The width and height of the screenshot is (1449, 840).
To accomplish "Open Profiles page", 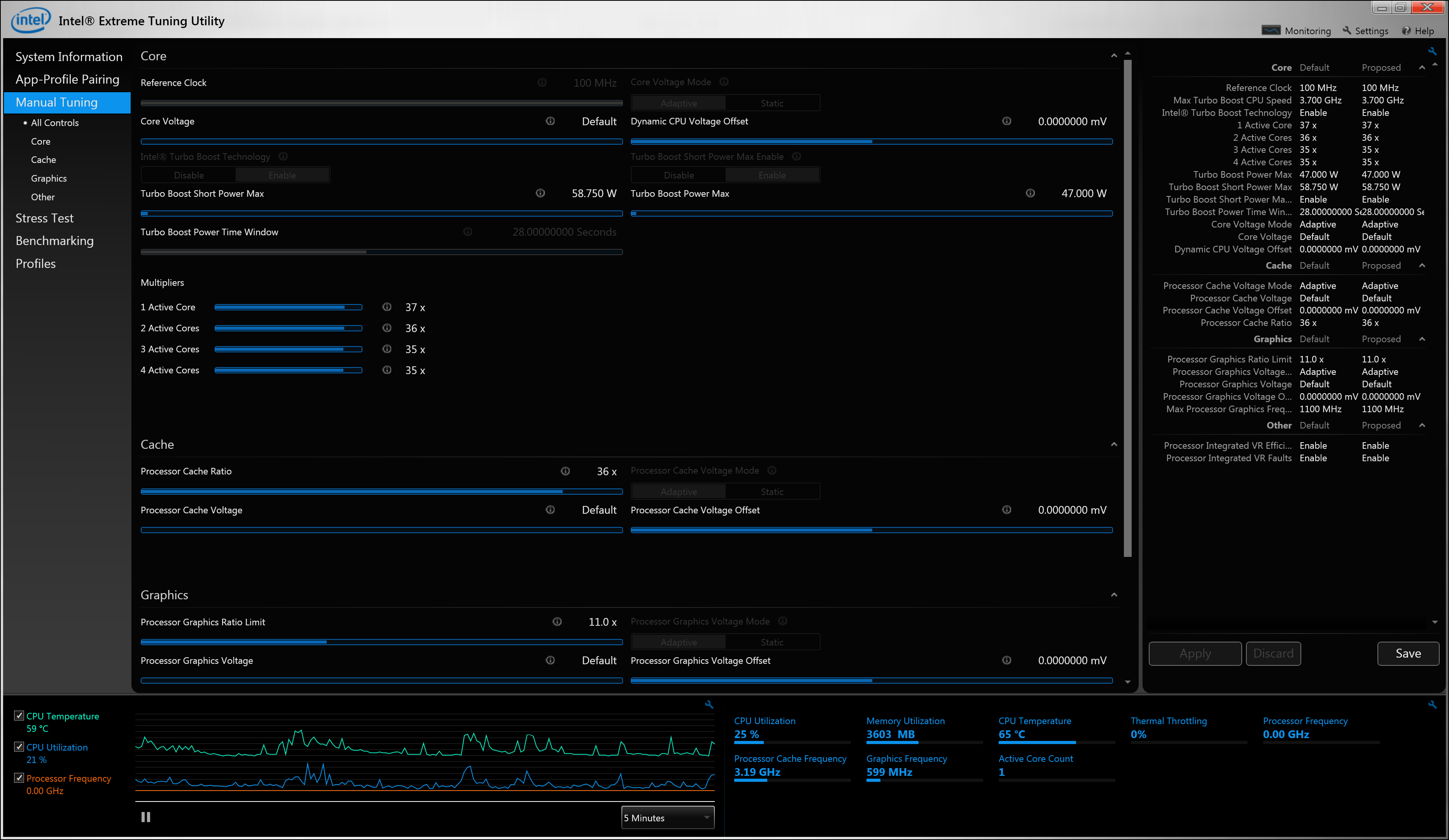I will [36, 263].
